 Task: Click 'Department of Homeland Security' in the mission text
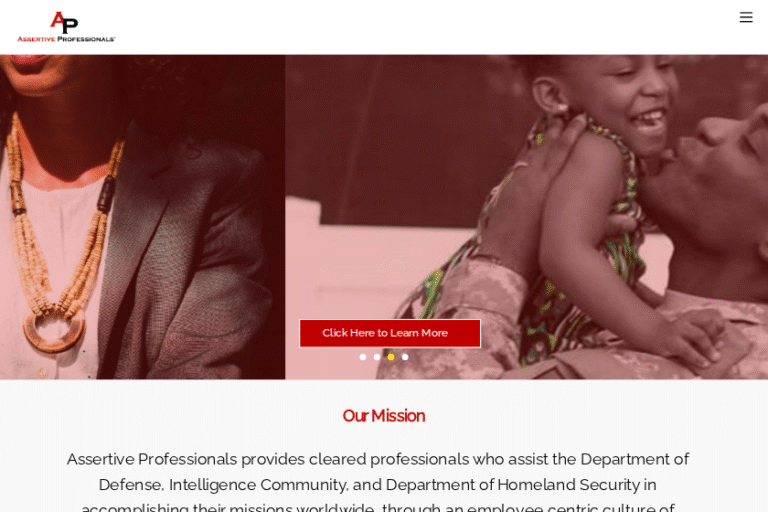[x=513, y=485]
